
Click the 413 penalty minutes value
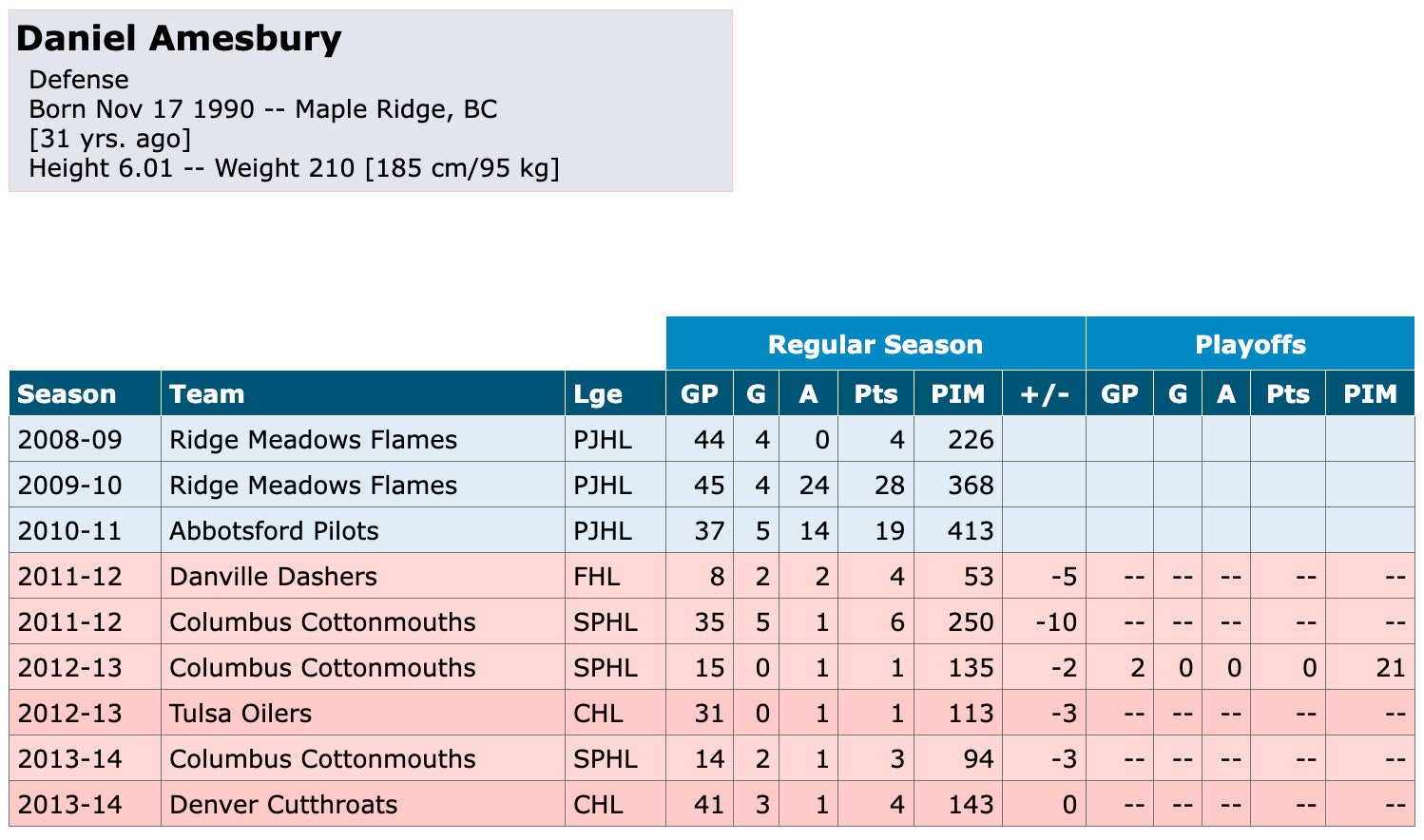point(970,530)
